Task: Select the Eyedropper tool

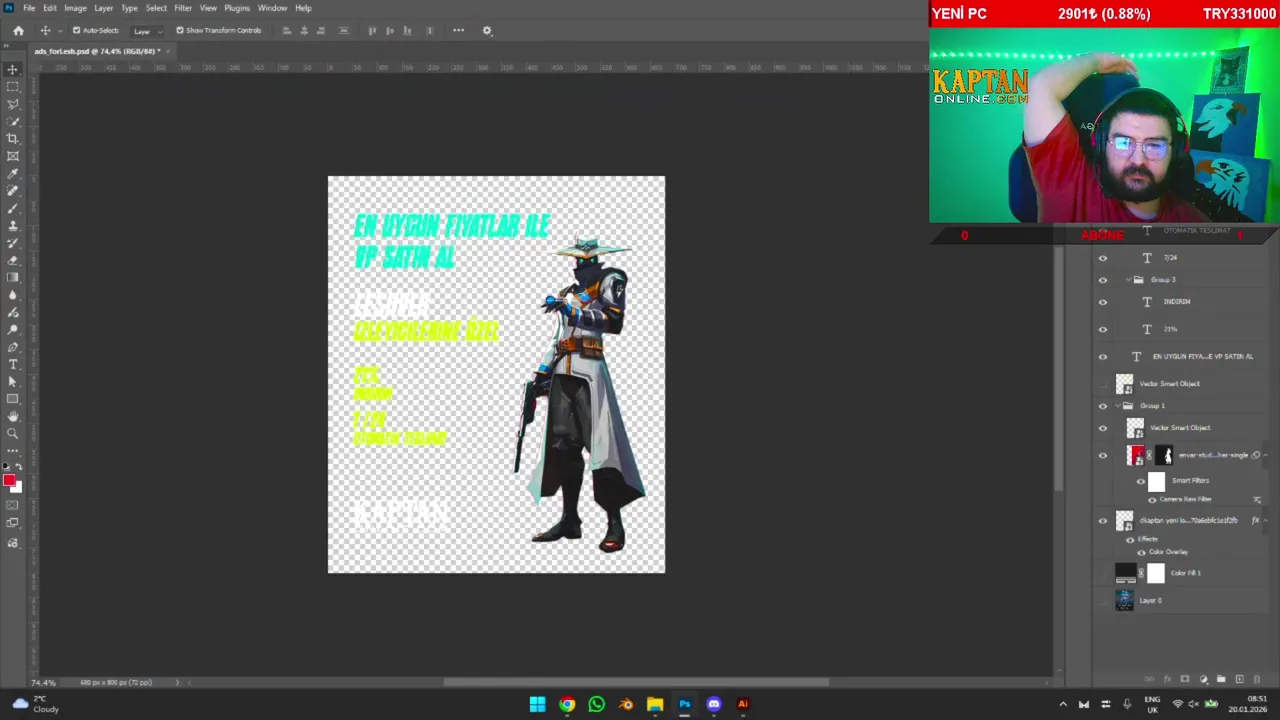Action: [x=13, y=173]
